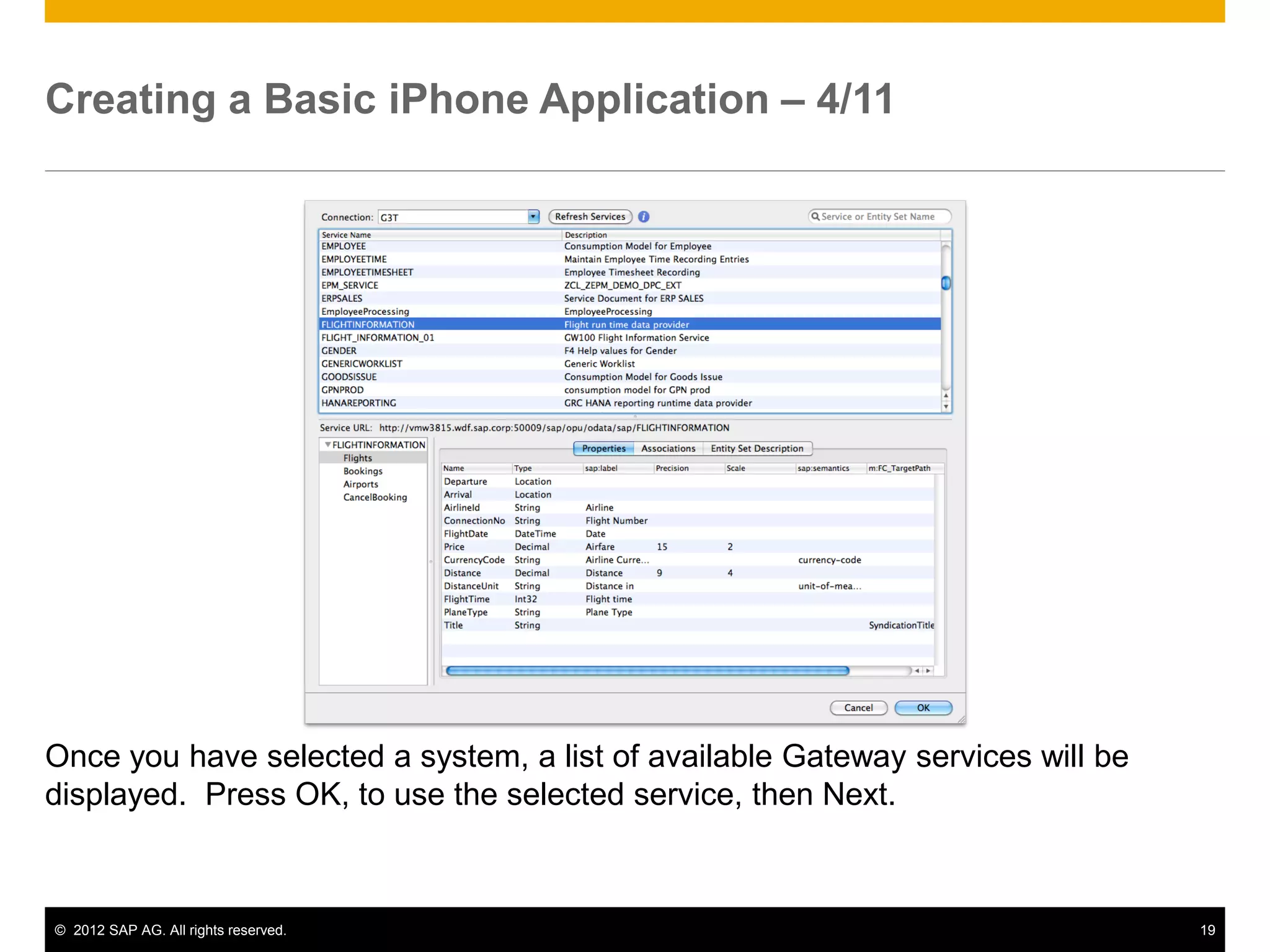The height and width of the screenshot is (952, 1270).
Task: Click the service list vertical scrollbar thumb
Action: (946, 283)
